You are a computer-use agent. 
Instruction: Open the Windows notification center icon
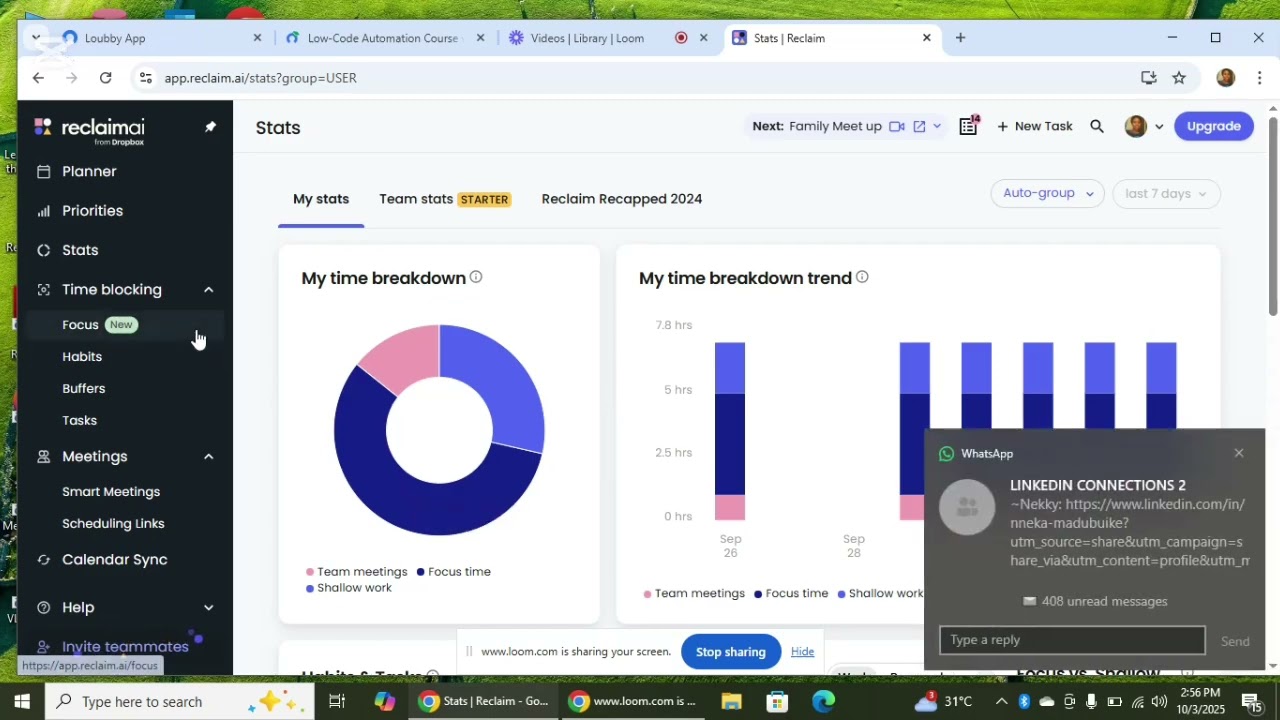pyautogui.click(x=1251, y=702)
